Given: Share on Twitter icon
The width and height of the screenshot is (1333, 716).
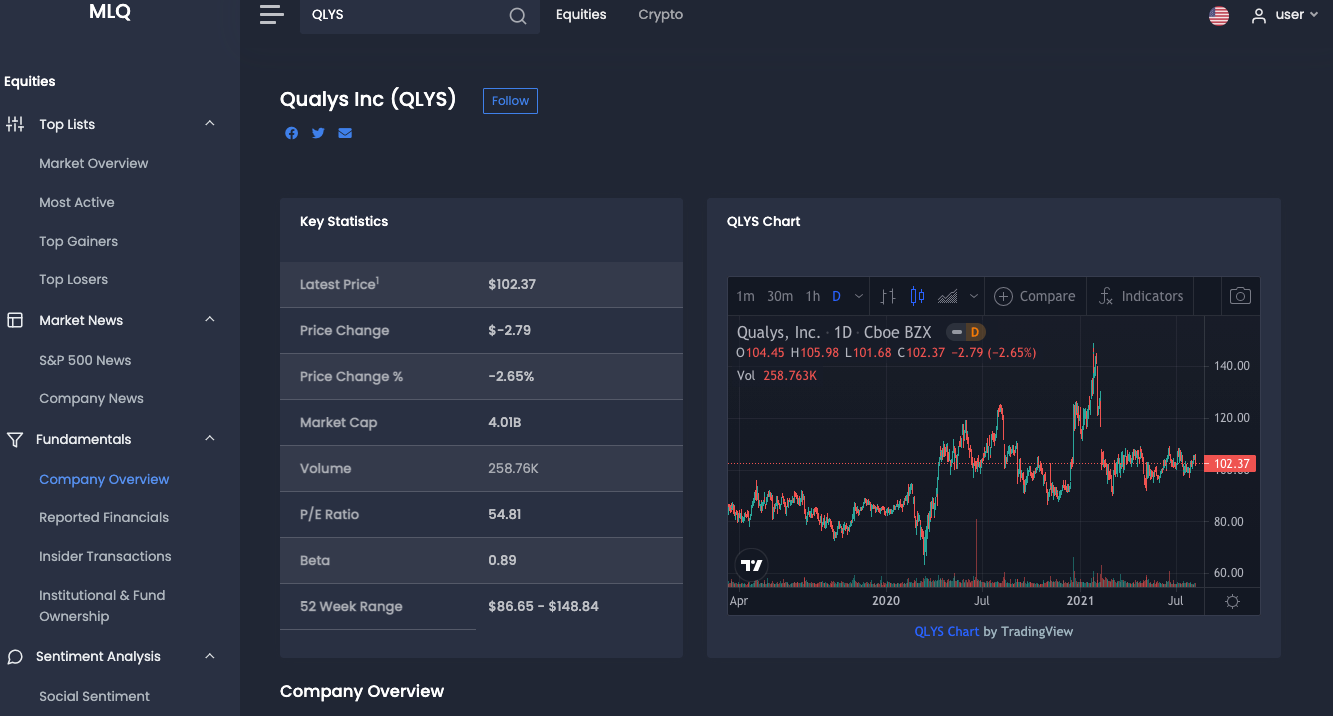Looking at the screenshot, I should (x=318, y=133).
